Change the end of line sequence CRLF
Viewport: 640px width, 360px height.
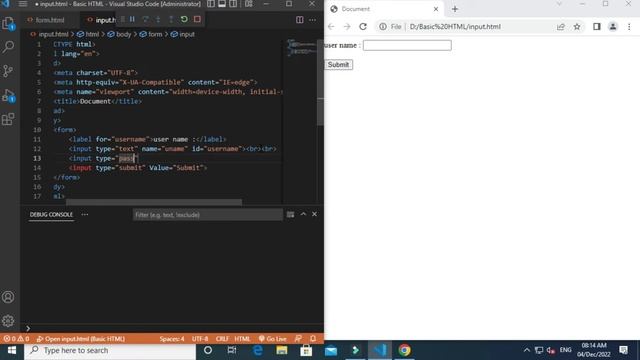tap(222, 339)
